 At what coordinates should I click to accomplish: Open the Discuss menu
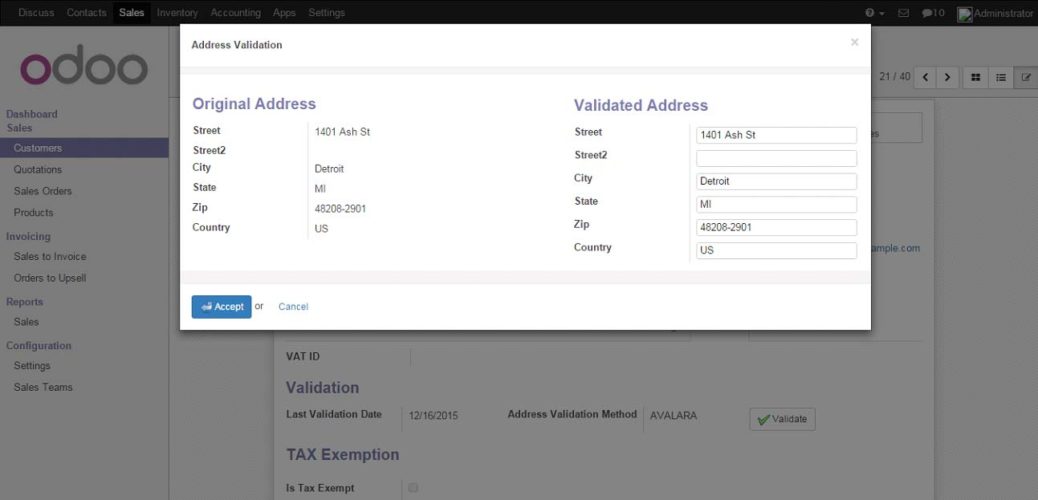point(36,13)
